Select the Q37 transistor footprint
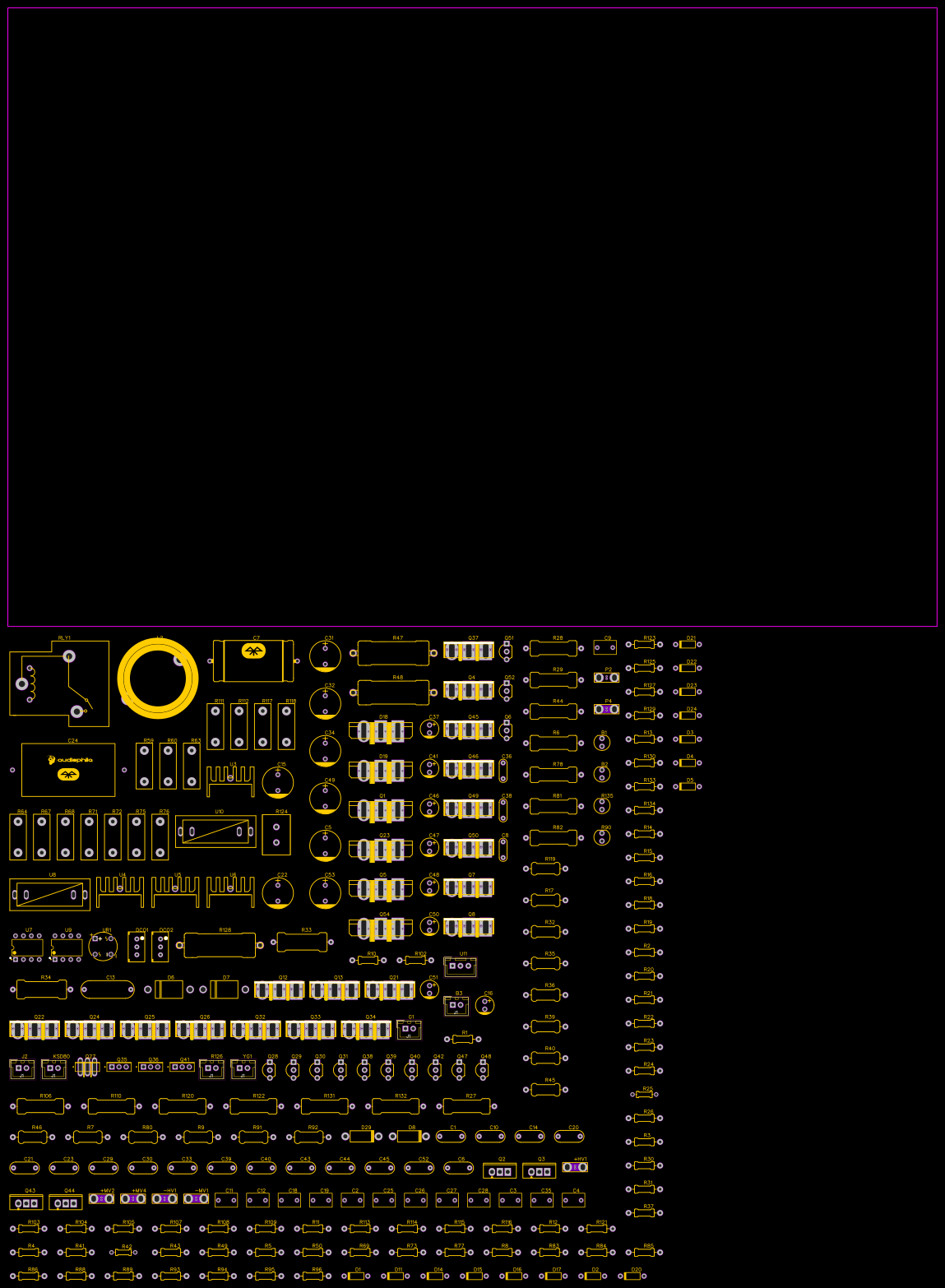The height and width of the screenshot is (1288, 945). point(469,651)
